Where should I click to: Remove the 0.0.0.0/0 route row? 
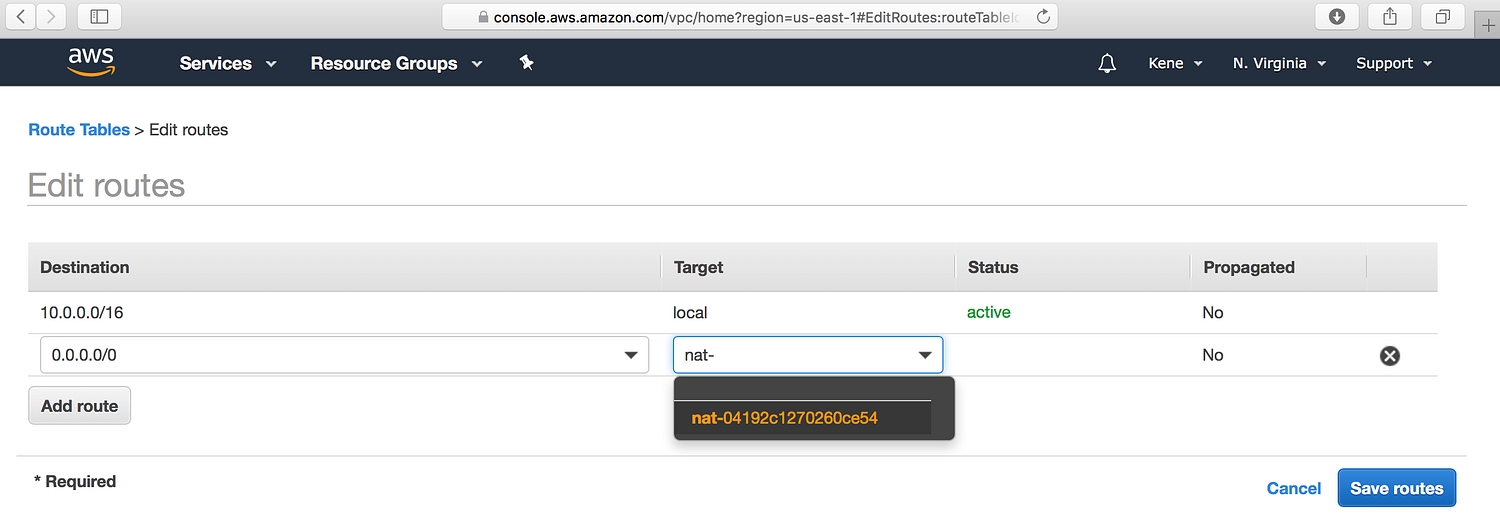coord(1389,356)
